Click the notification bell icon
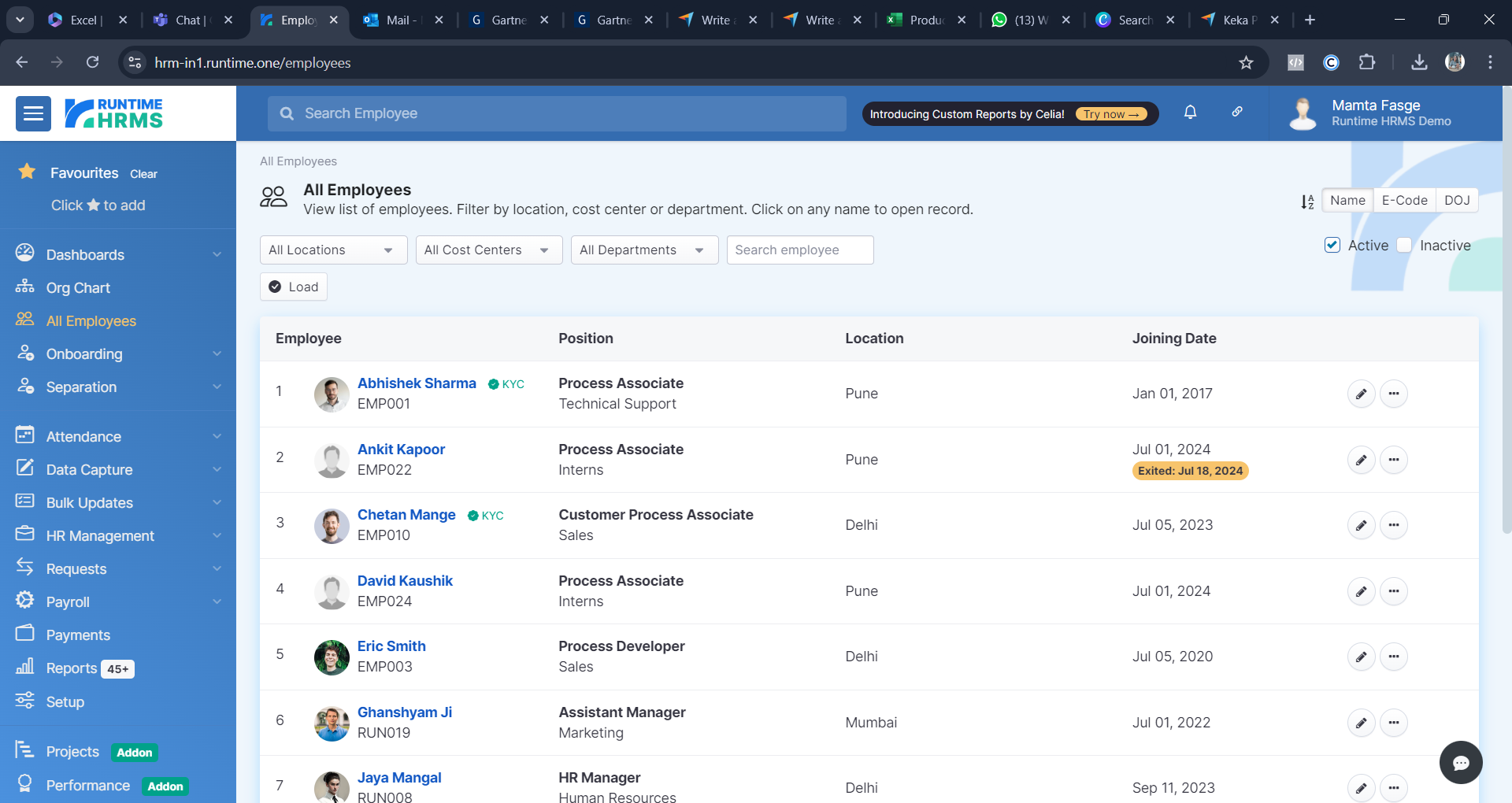The image size is (1512, 803). tap(1190, 113)
